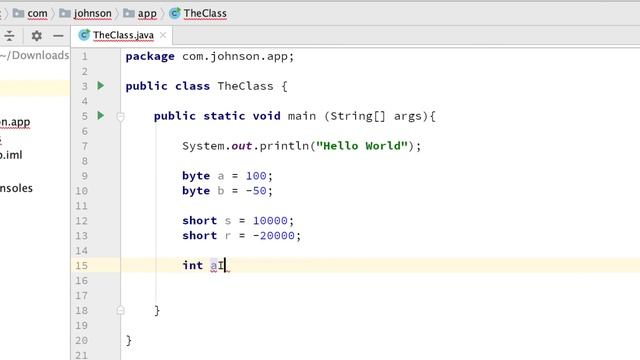Click the 'TheClass' name on line 3
This screenshot has height=360, width=640.
point(245,86)
